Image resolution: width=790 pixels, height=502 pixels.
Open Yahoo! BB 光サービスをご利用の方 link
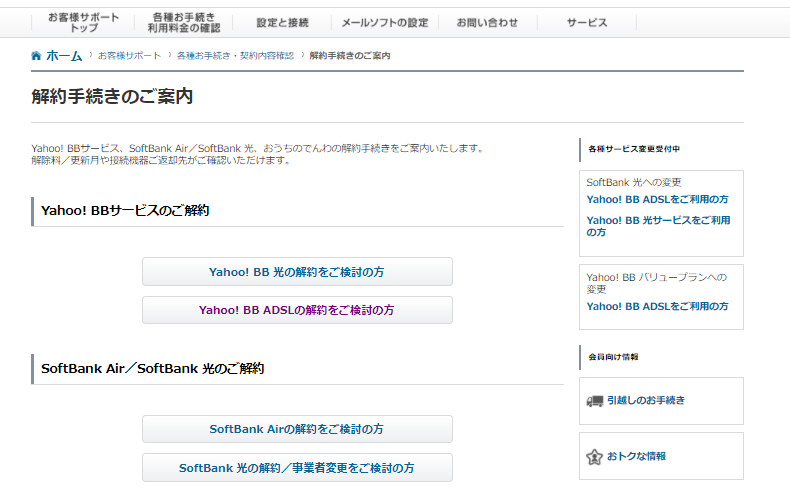pyautogui.click(x=658, y=226)
